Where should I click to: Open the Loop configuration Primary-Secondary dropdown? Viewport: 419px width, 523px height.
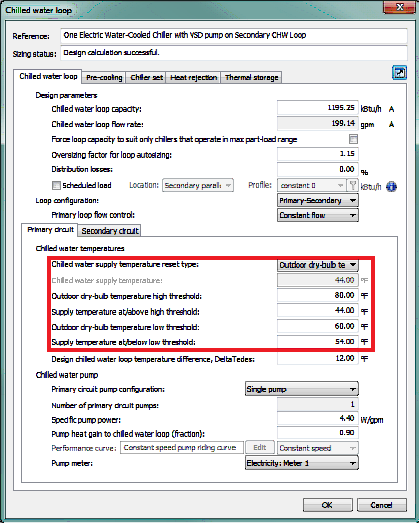point(318,200)
